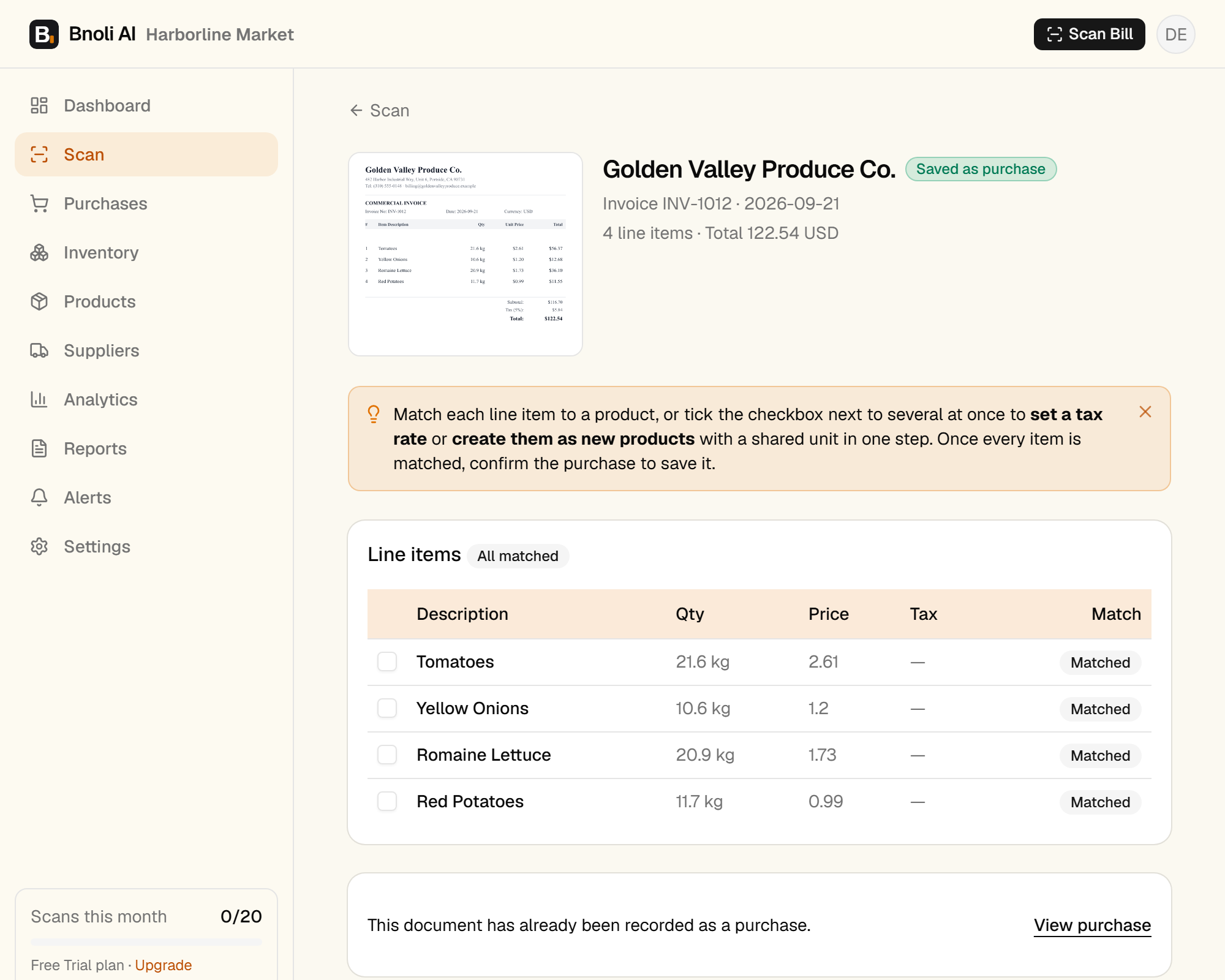This screenshot has width=1225, height=980.
Task: Tick the Tomatoes checkbox
Action: pos(387,661)
